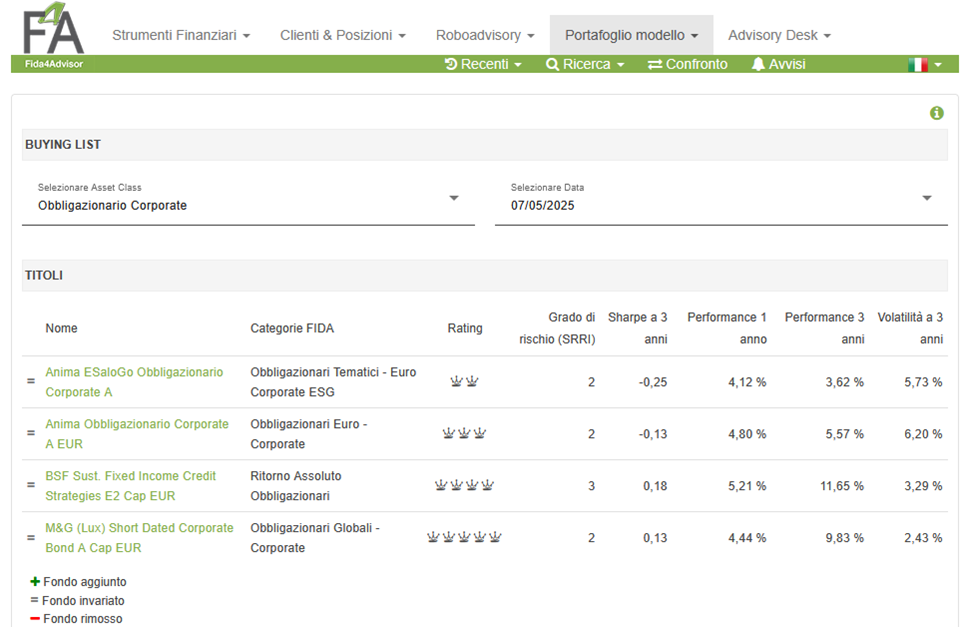964x627 pixels.
Task: Open Clienti & Posizioni menu
Action: click(342, 36)
